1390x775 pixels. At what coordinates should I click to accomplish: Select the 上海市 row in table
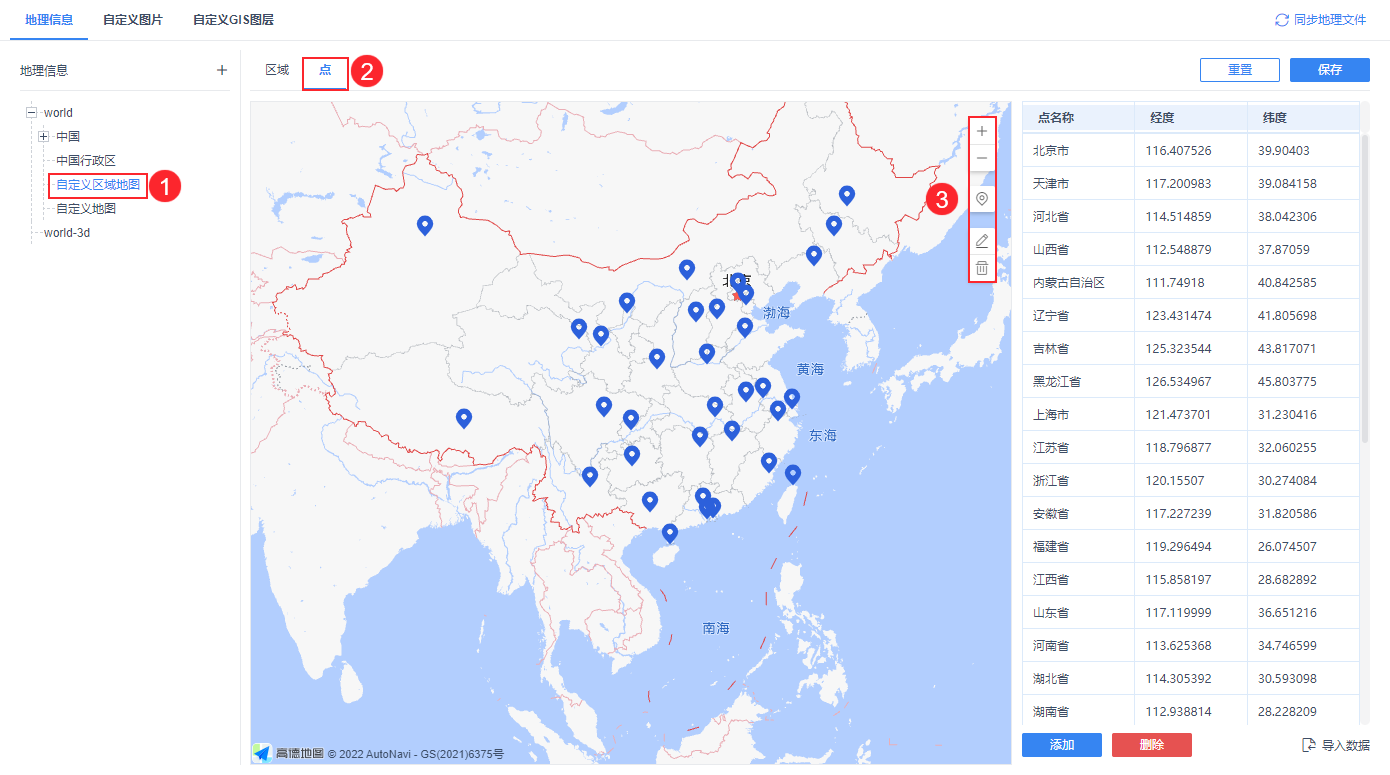(x=1191, y=414)
